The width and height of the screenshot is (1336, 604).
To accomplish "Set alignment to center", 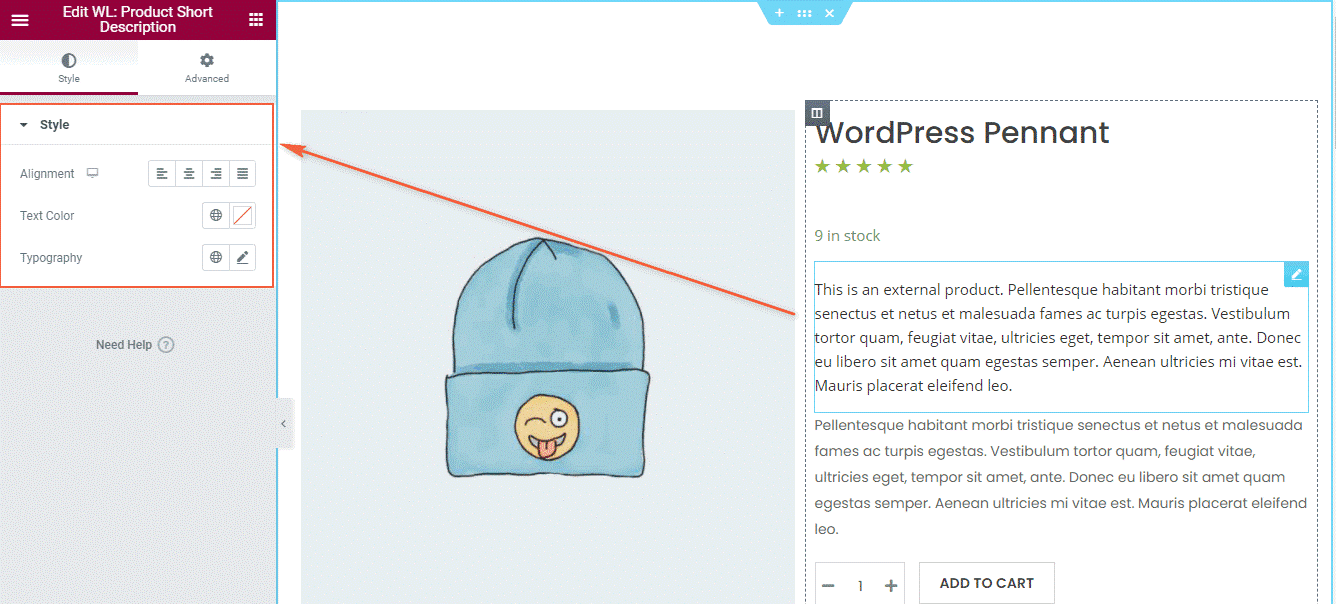I will click(189, 174).
